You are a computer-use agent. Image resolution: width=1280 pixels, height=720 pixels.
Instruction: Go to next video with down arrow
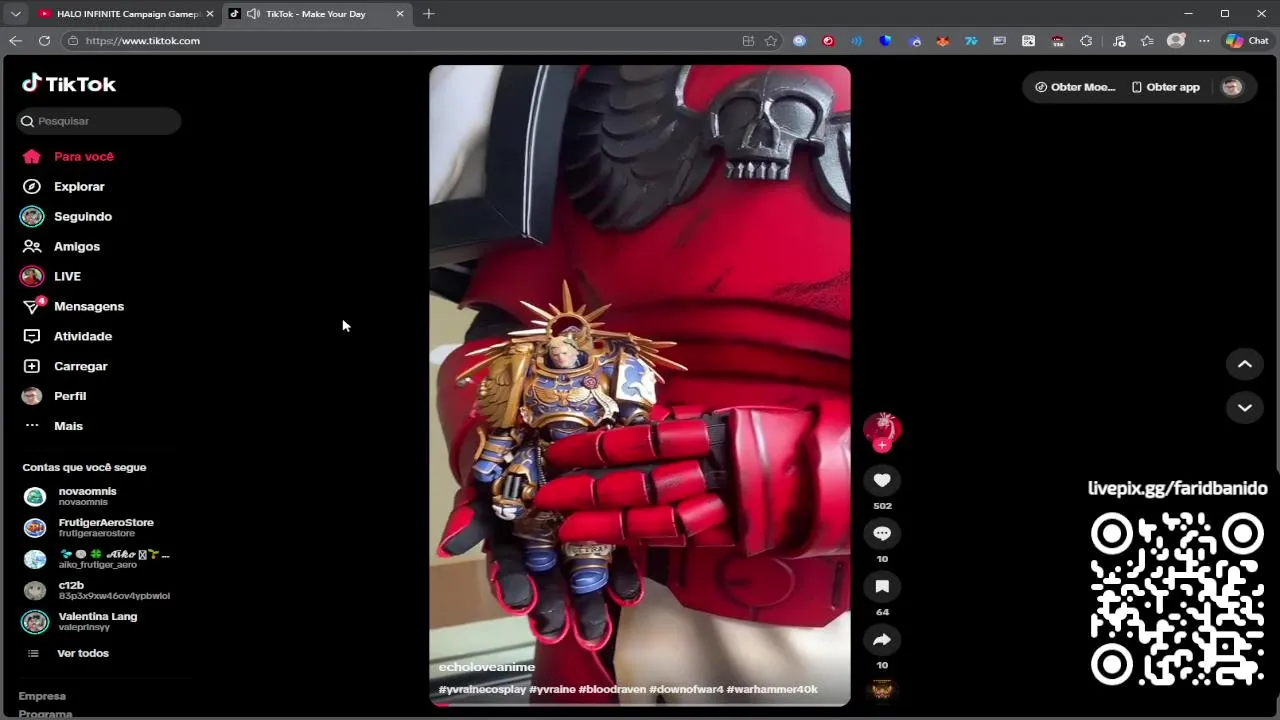click(x=1245, y=407)
